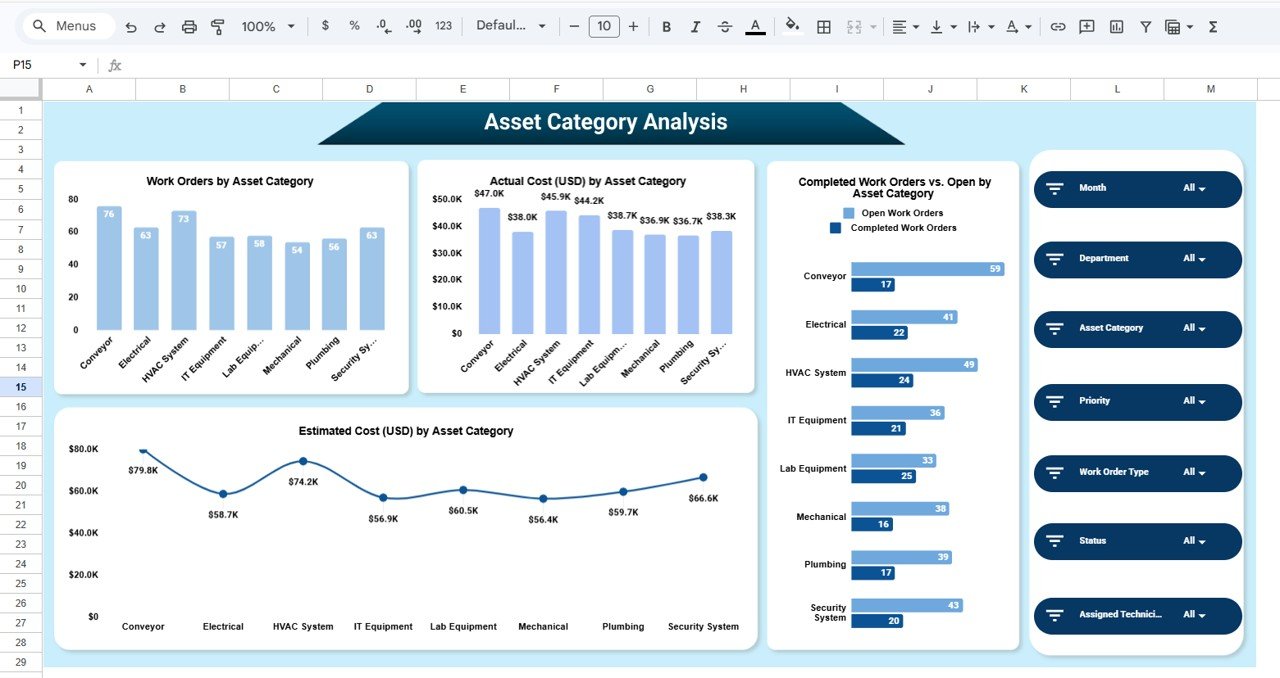Open the Month slicer's All dropdown

(x=1196, y=188)
